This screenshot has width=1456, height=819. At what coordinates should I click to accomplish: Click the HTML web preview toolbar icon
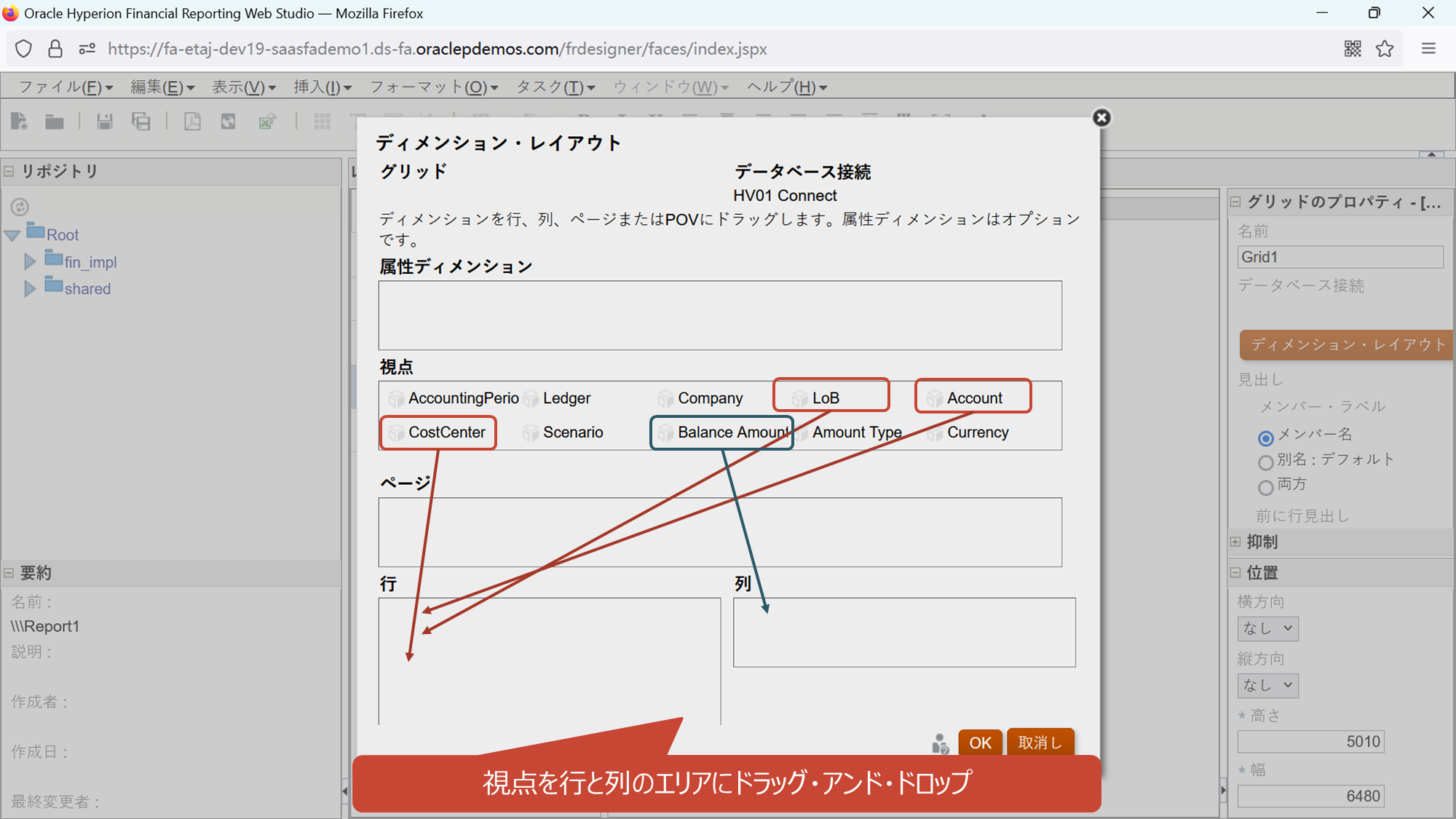coord(229,122)
